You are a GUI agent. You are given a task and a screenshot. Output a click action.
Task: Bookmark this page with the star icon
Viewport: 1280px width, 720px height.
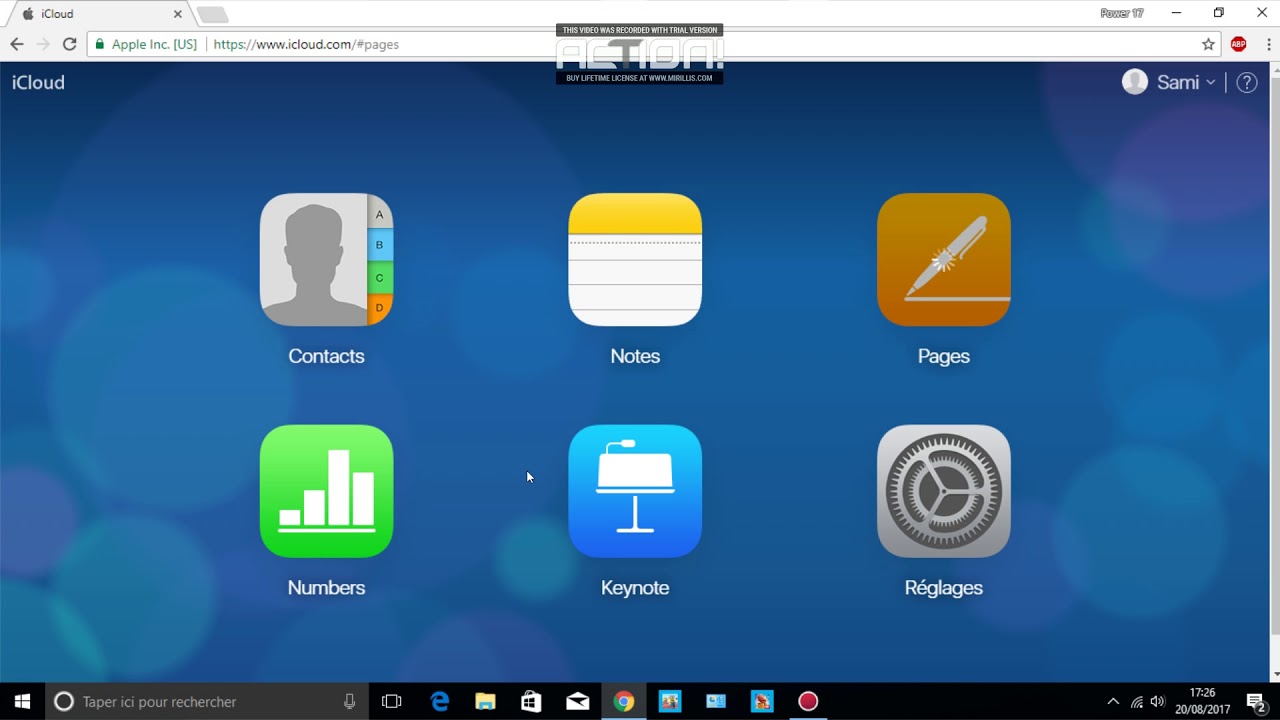tap(1208, 44)
